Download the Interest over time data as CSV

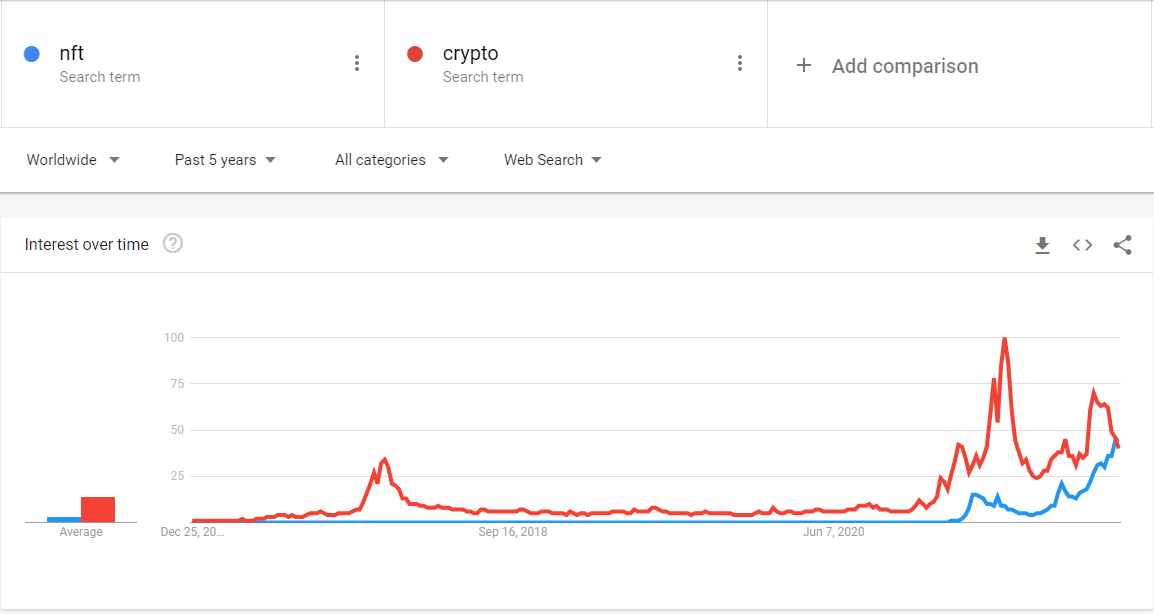click(1042, 245)
